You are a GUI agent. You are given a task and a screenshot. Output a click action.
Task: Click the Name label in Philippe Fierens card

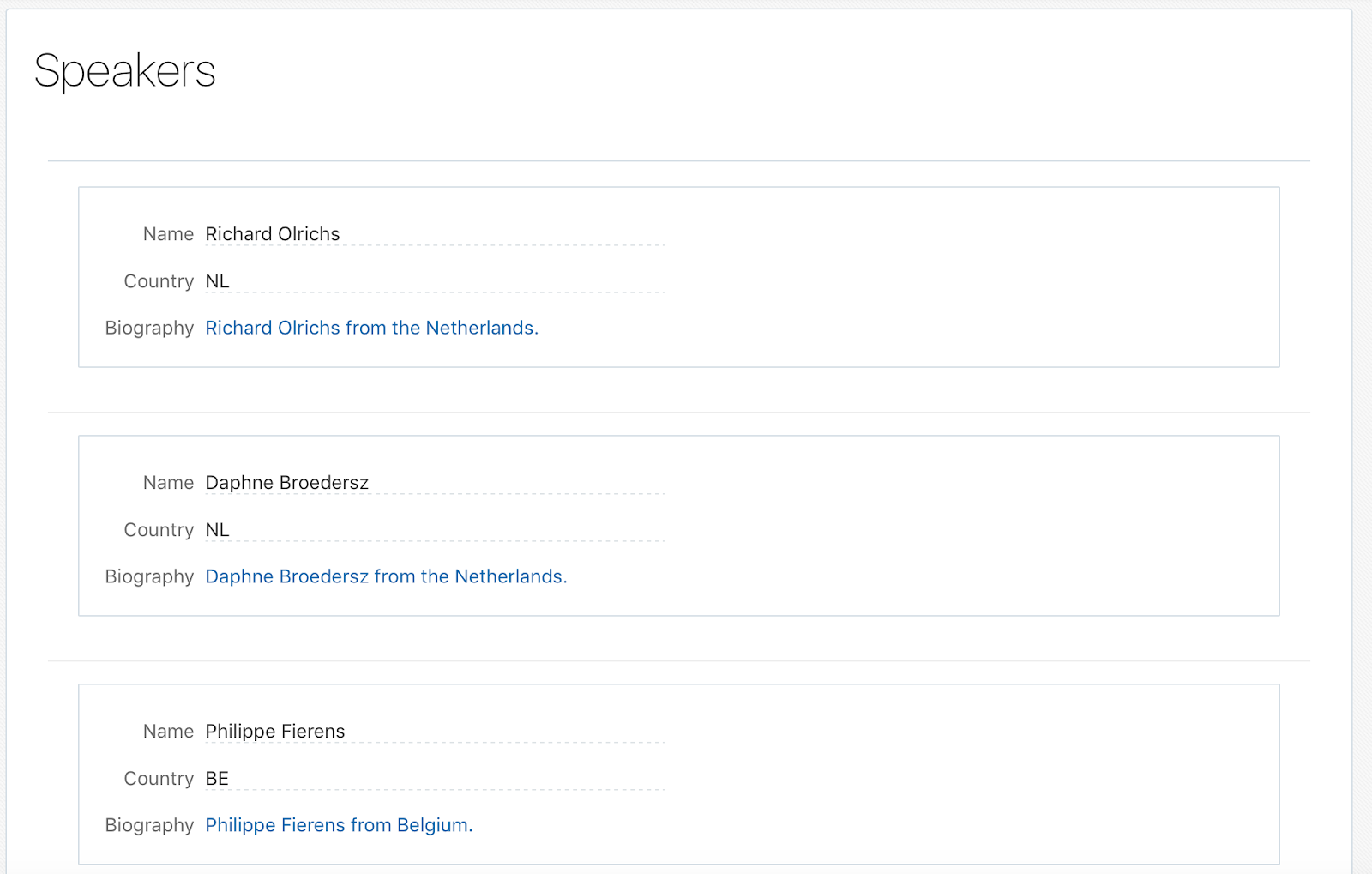click(x=168, y=732)
